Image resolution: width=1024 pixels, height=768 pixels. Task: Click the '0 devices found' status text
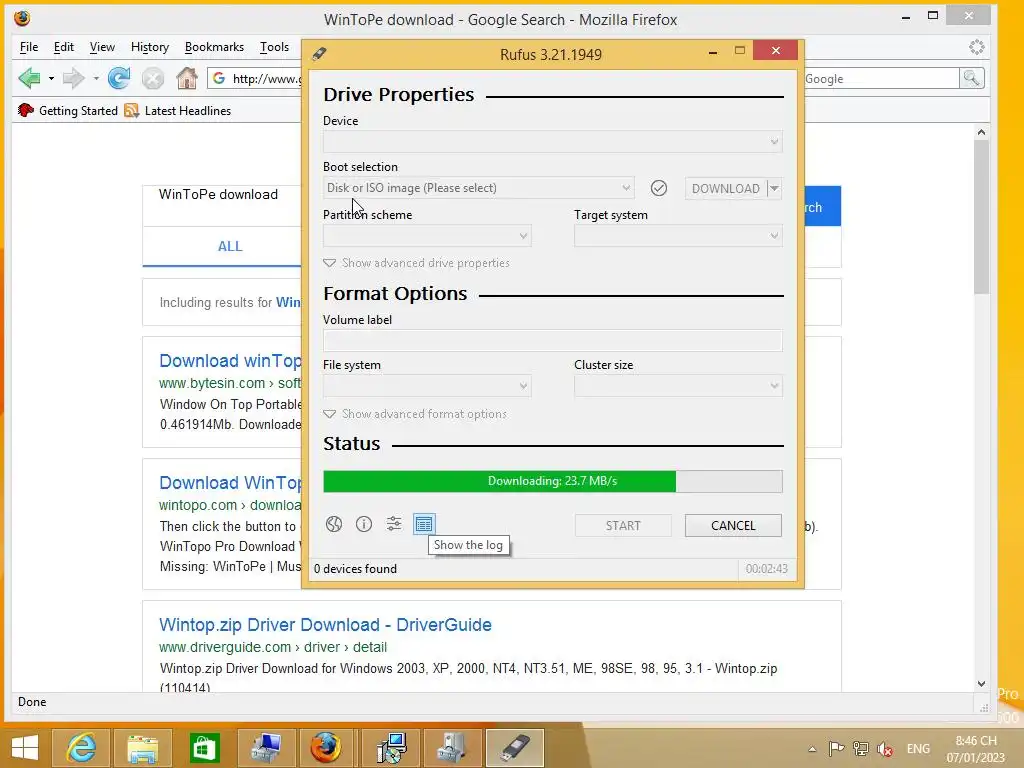(355, 569)
